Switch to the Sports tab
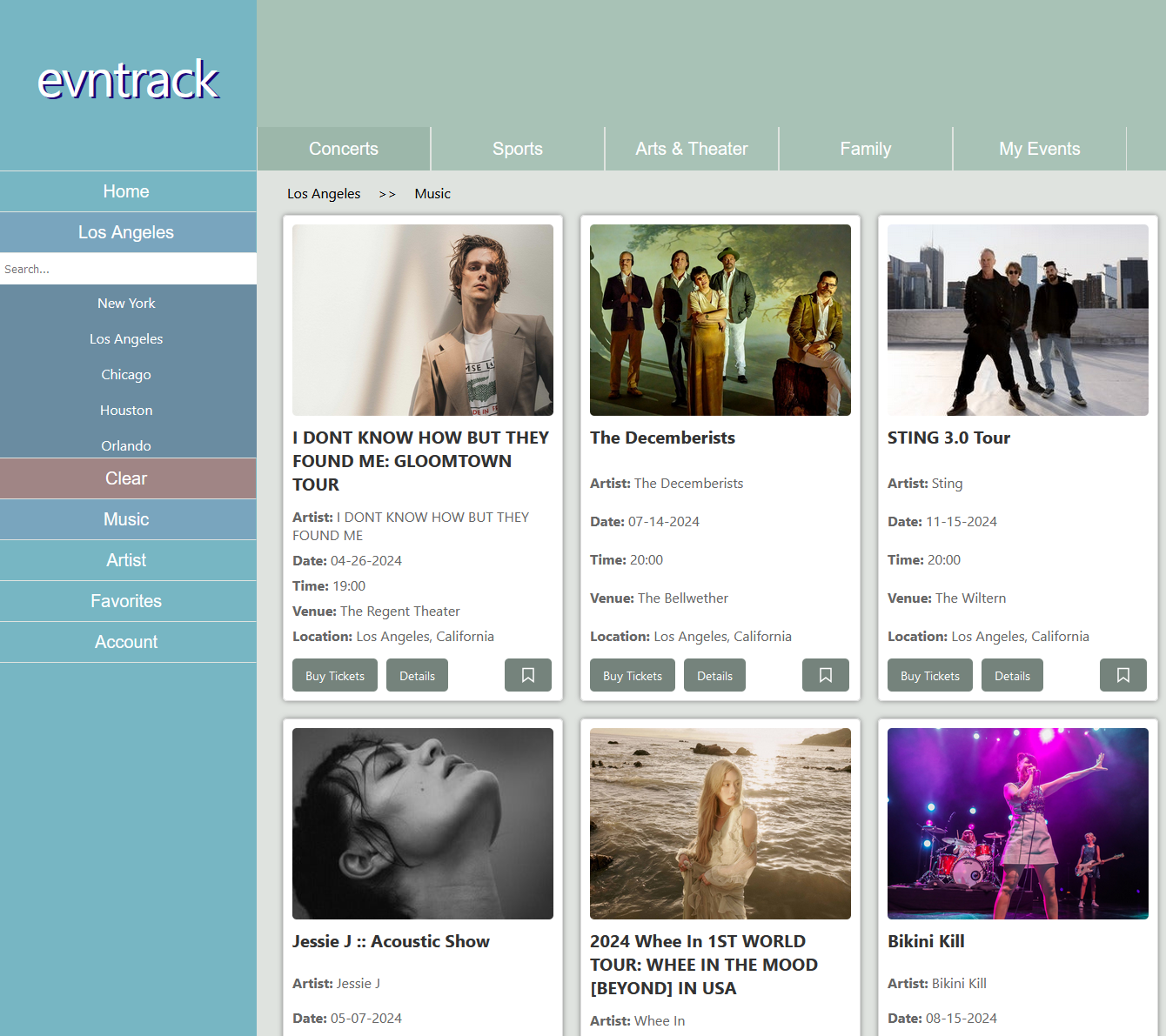This screenshot has width=1166, height=1036. click(518, 149)
